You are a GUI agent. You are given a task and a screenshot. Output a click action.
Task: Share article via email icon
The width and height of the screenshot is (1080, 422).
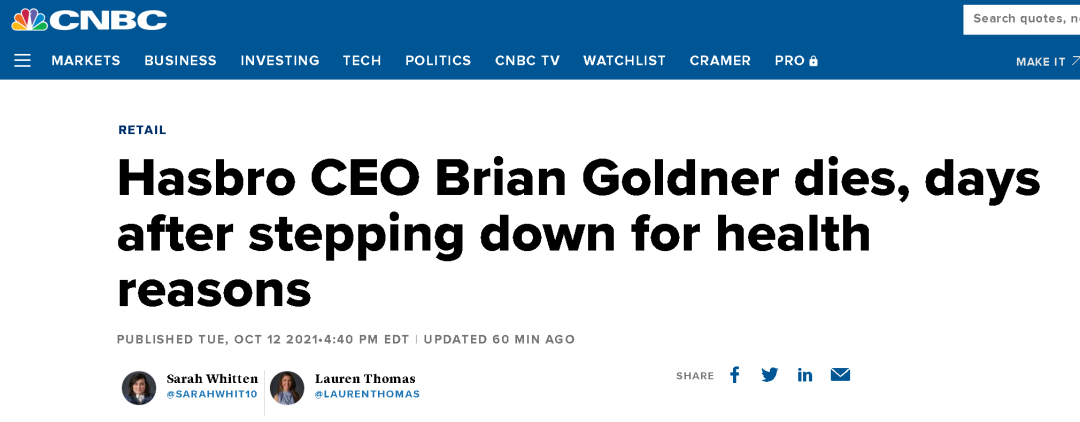[x=840, y=375]
